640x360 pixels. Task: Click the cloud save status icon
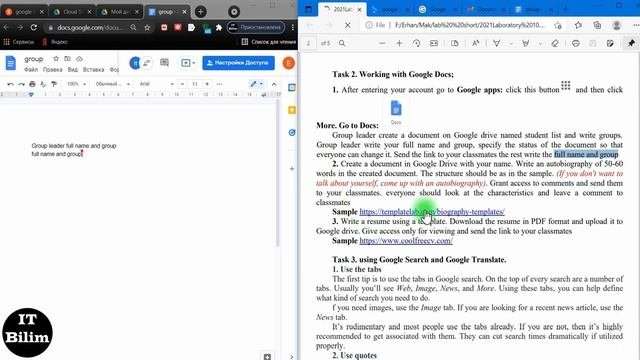79,59
